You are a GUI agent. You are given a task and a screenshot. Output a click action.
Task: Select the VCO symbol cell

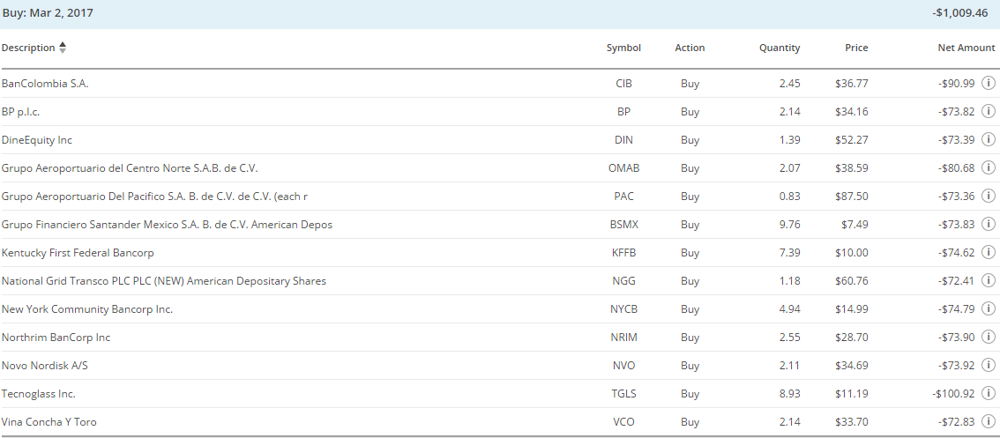click(623, 421)
